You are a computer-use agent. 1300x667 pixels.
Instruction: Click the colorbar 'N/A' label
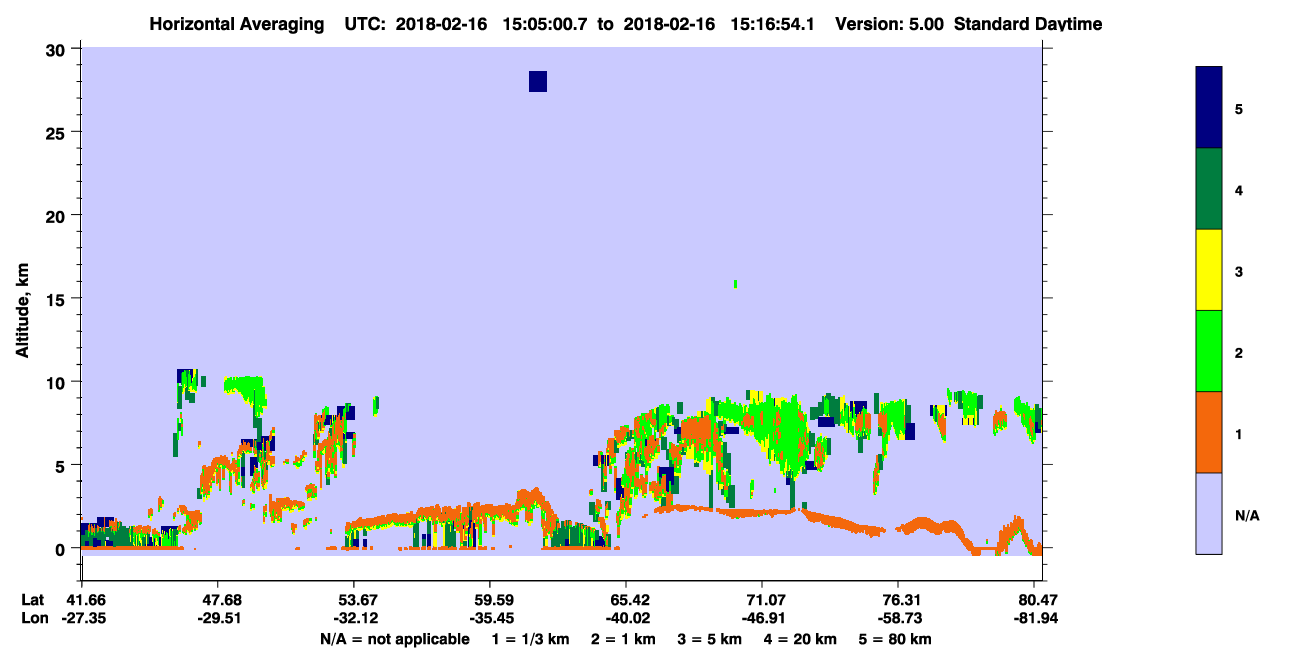(x=1247, y=515)
